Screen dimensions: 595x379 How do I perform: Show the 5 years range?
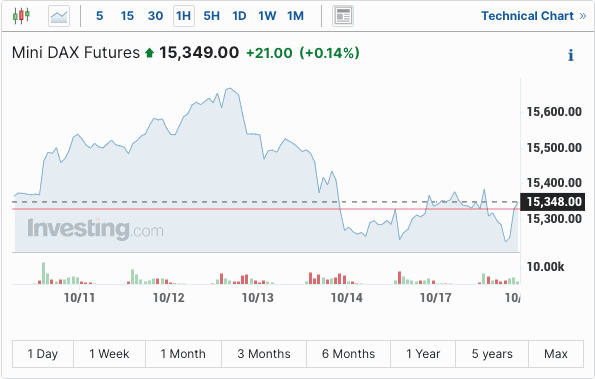(x=492, y=354)
